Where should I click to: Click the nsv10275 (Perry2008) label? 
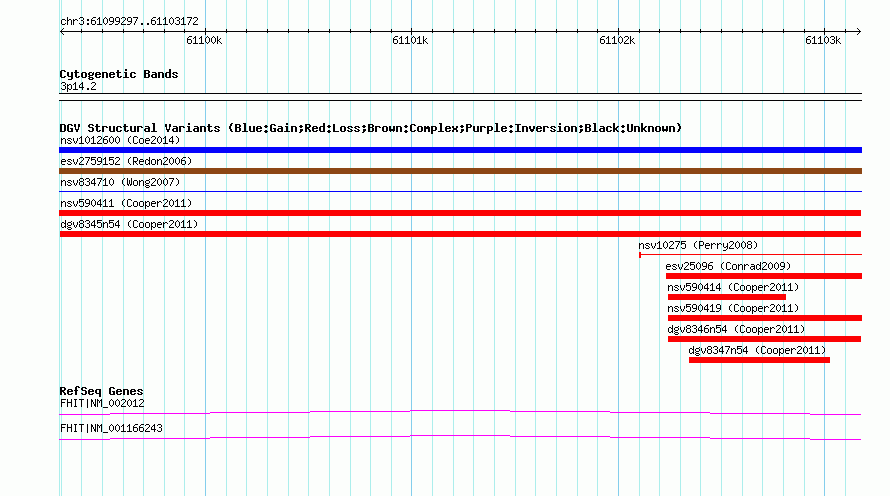[698, 245]
